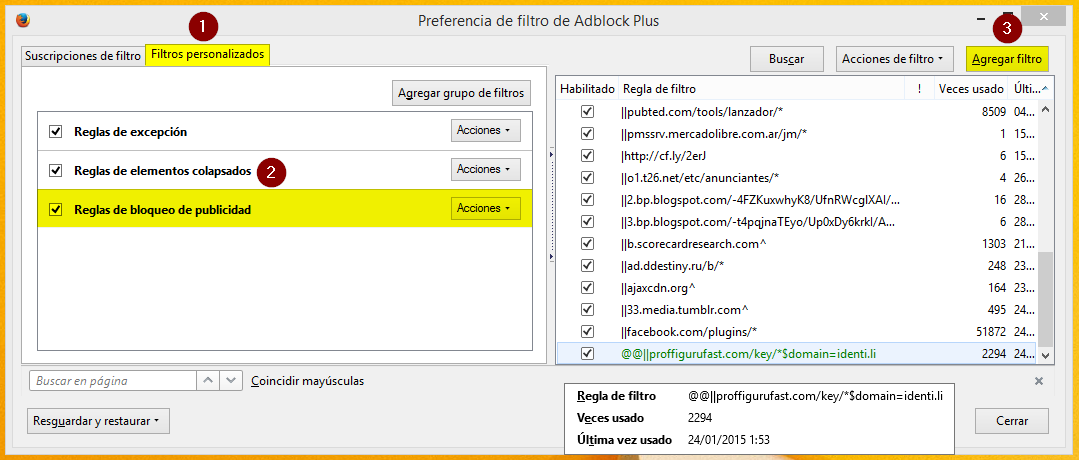This screenshot has height=460, width=1079.
Task: Click the 8509 usage count cell
Action: point(994,112)
